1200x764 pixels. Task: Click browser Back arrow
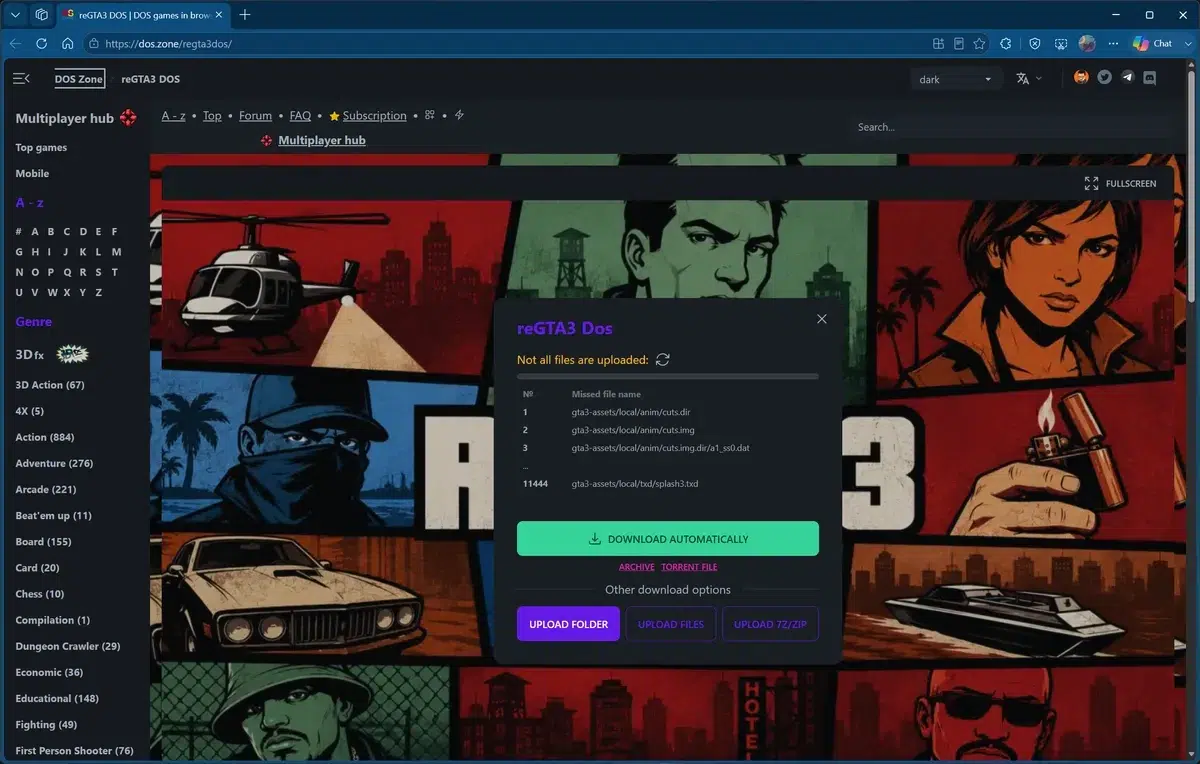tap(15, 43)
